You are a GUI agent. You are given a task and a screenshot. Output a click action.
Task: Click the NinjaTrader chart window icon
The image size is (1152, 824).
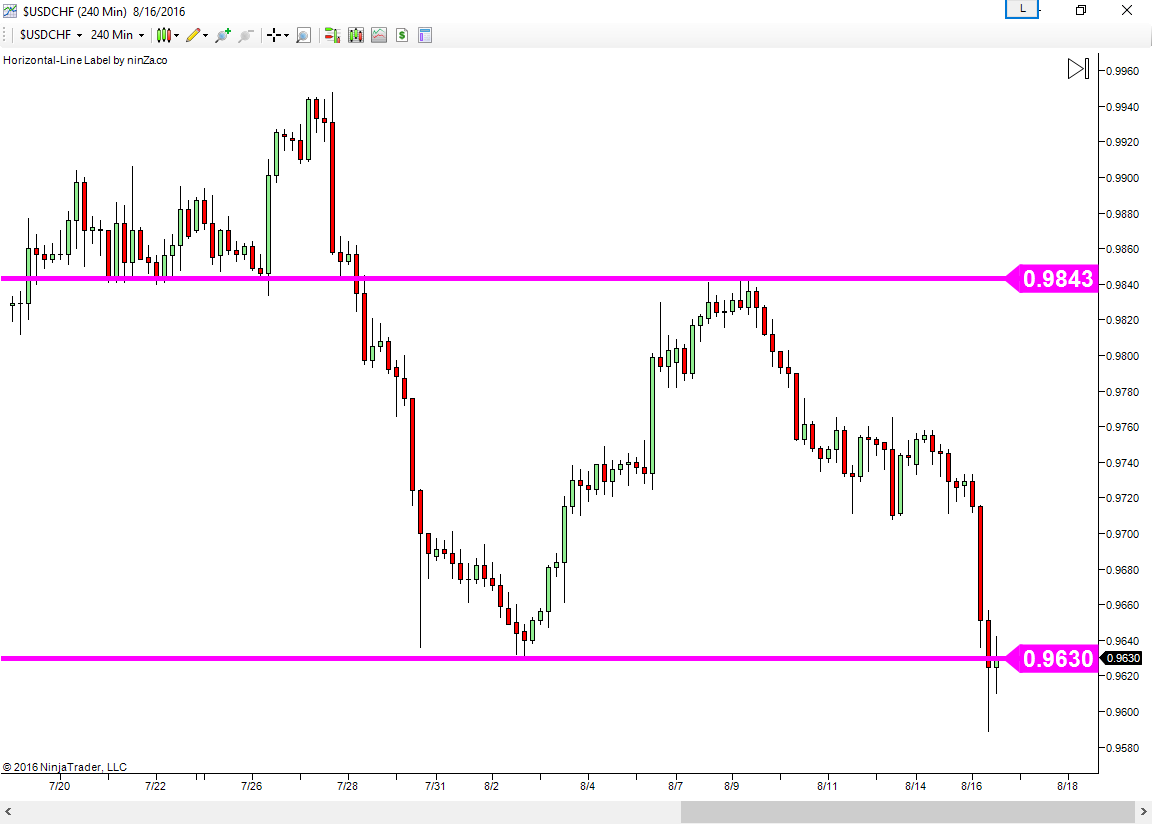pos(10,11)
